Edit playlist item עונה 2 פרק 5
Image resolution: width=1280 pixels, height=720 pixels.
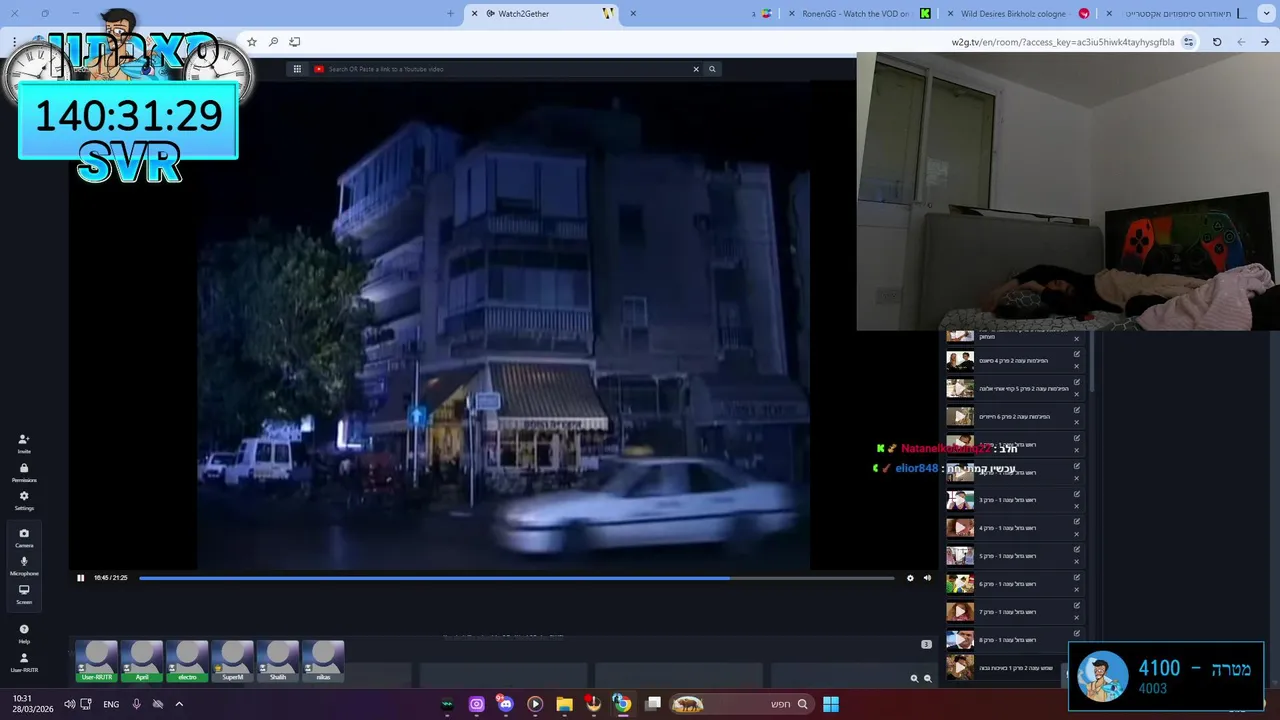[1077, 382]
